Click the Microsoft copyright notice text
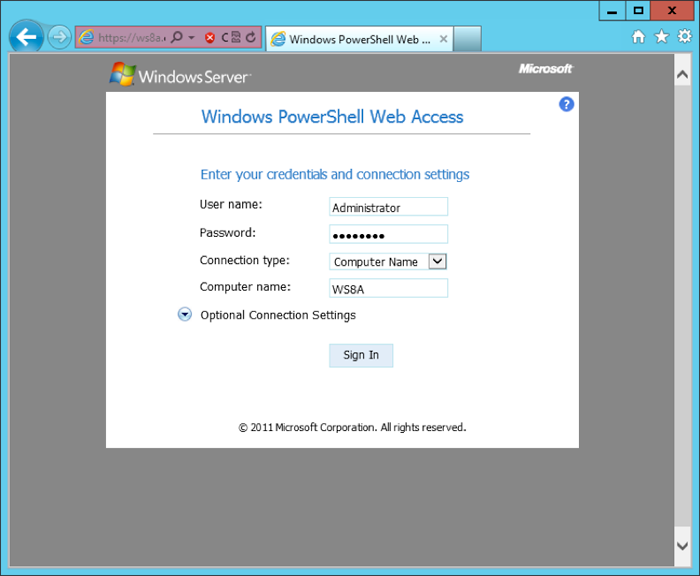Image resolution: width=700 pixels, height=576 pixels. point(352,427)
